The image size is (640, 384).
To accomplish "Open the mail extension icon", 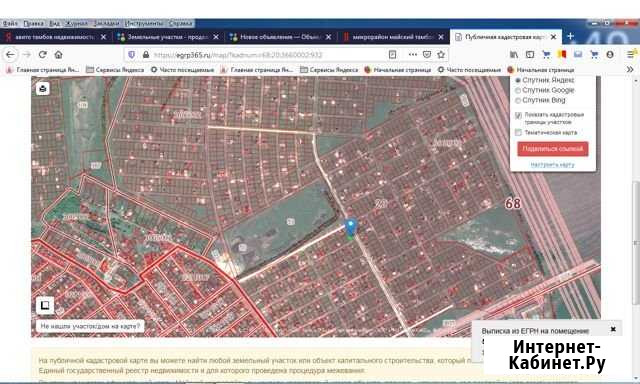I will [x=578, y=54].
